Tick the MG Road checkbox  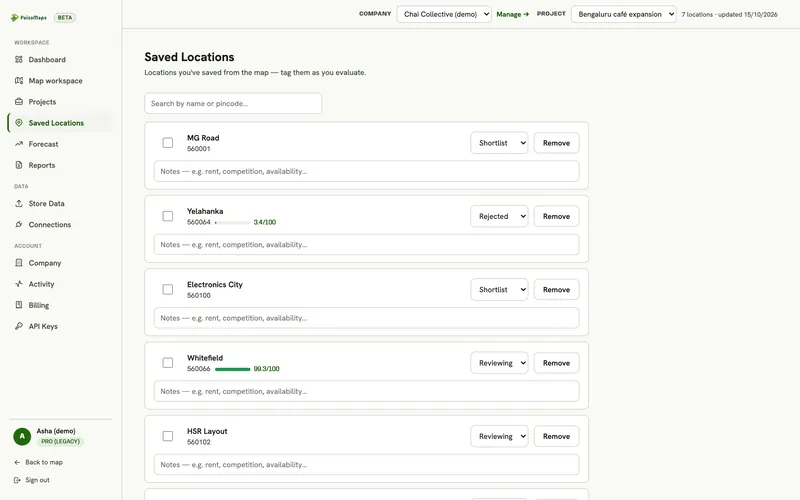pyautogui.click(x=167, y=143)
